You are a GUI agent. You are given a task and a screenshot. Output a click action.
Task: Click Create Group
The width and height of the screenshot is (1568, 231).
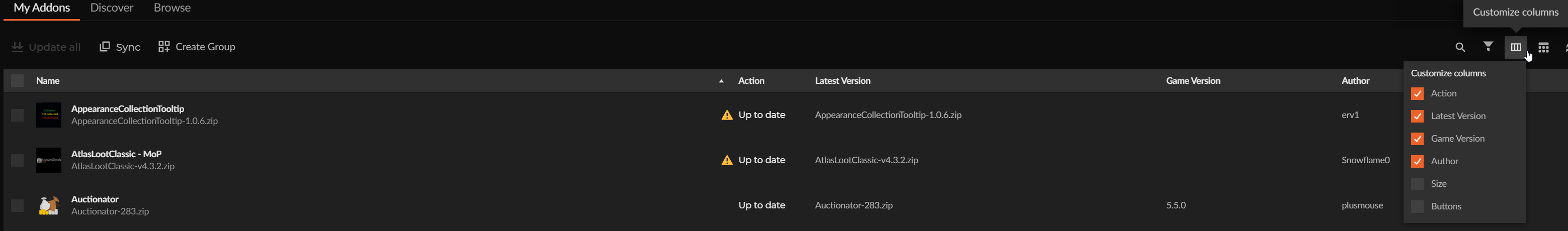(x=197, y=47)
